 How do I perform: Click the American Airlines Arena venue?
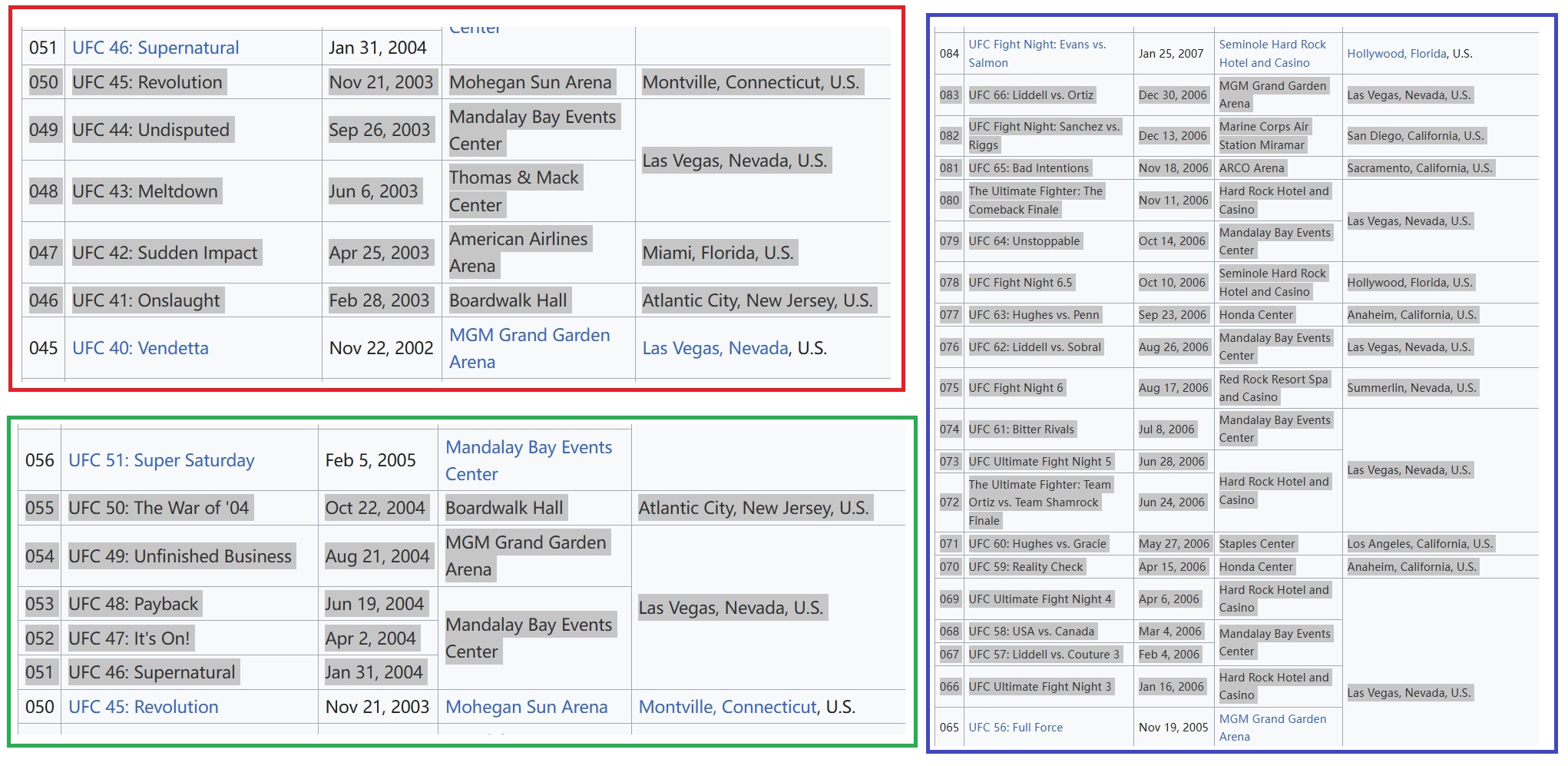(518, 253)
